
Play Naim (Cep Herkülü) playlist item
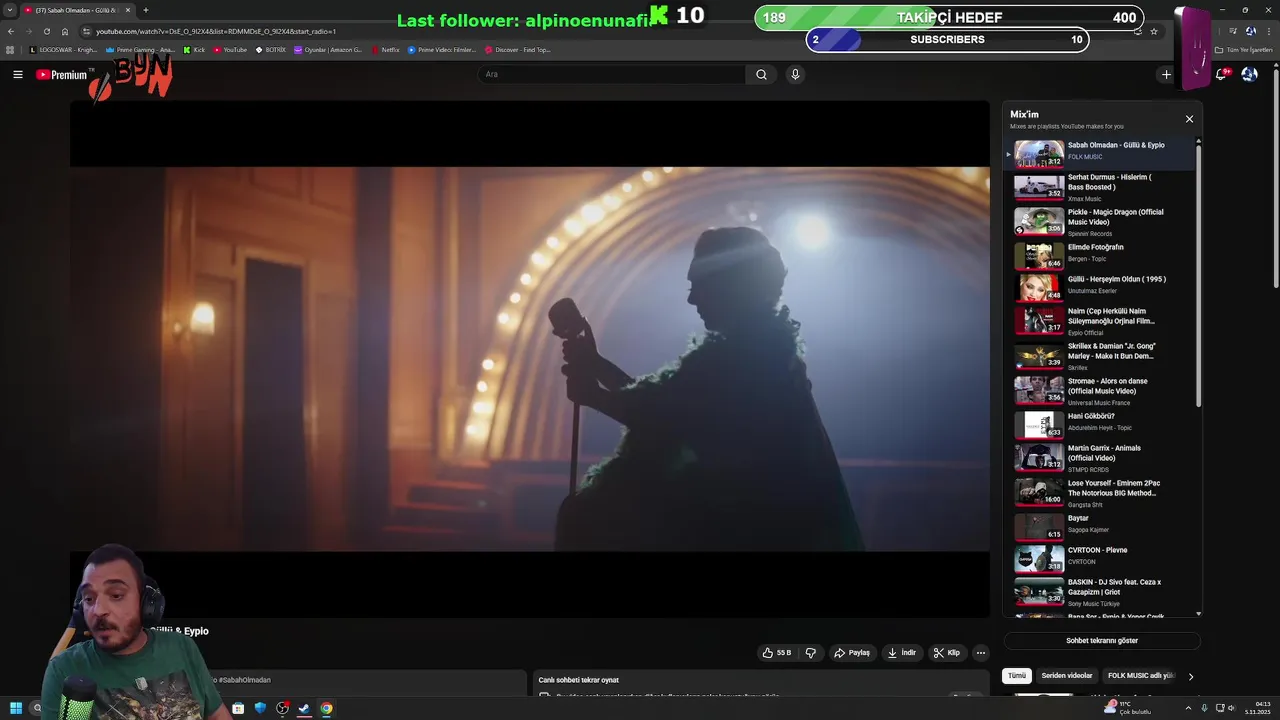pyautogui.click(x=1098, y=321)
